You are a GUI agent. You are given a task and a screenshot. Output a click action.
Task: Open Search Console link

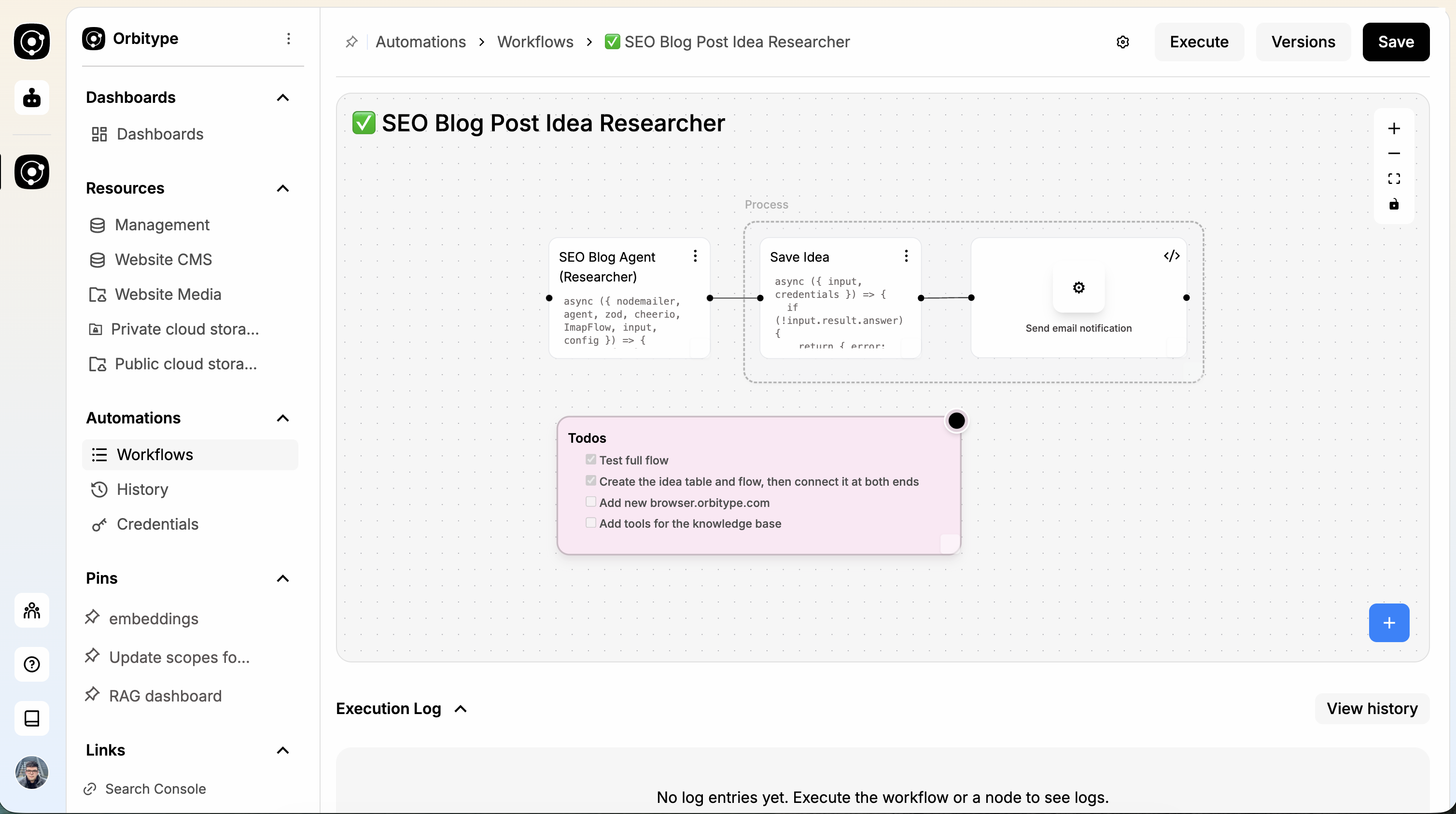point(155,789)
